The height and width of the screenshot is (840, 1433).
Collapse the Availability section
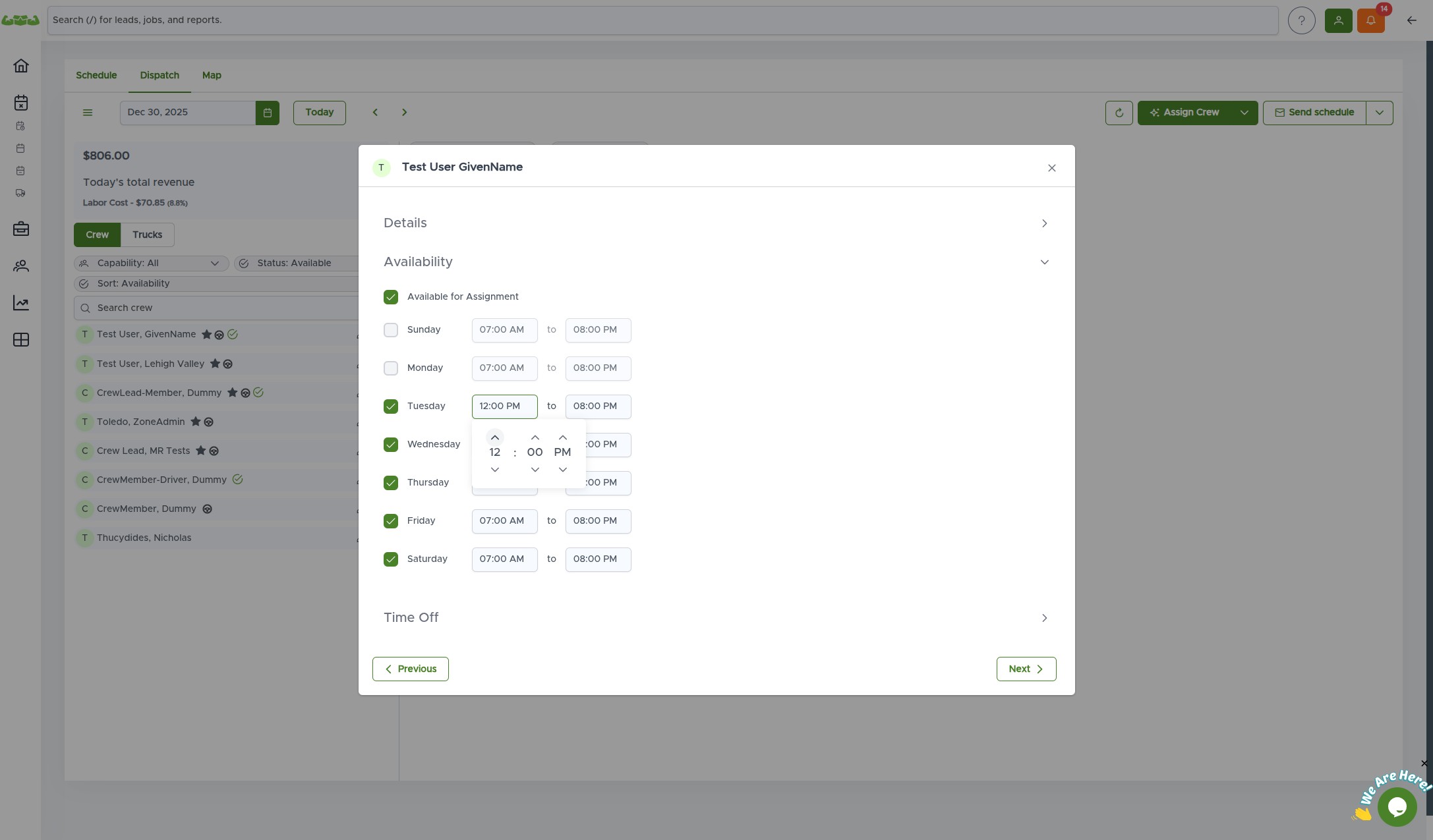coord(716,262)
